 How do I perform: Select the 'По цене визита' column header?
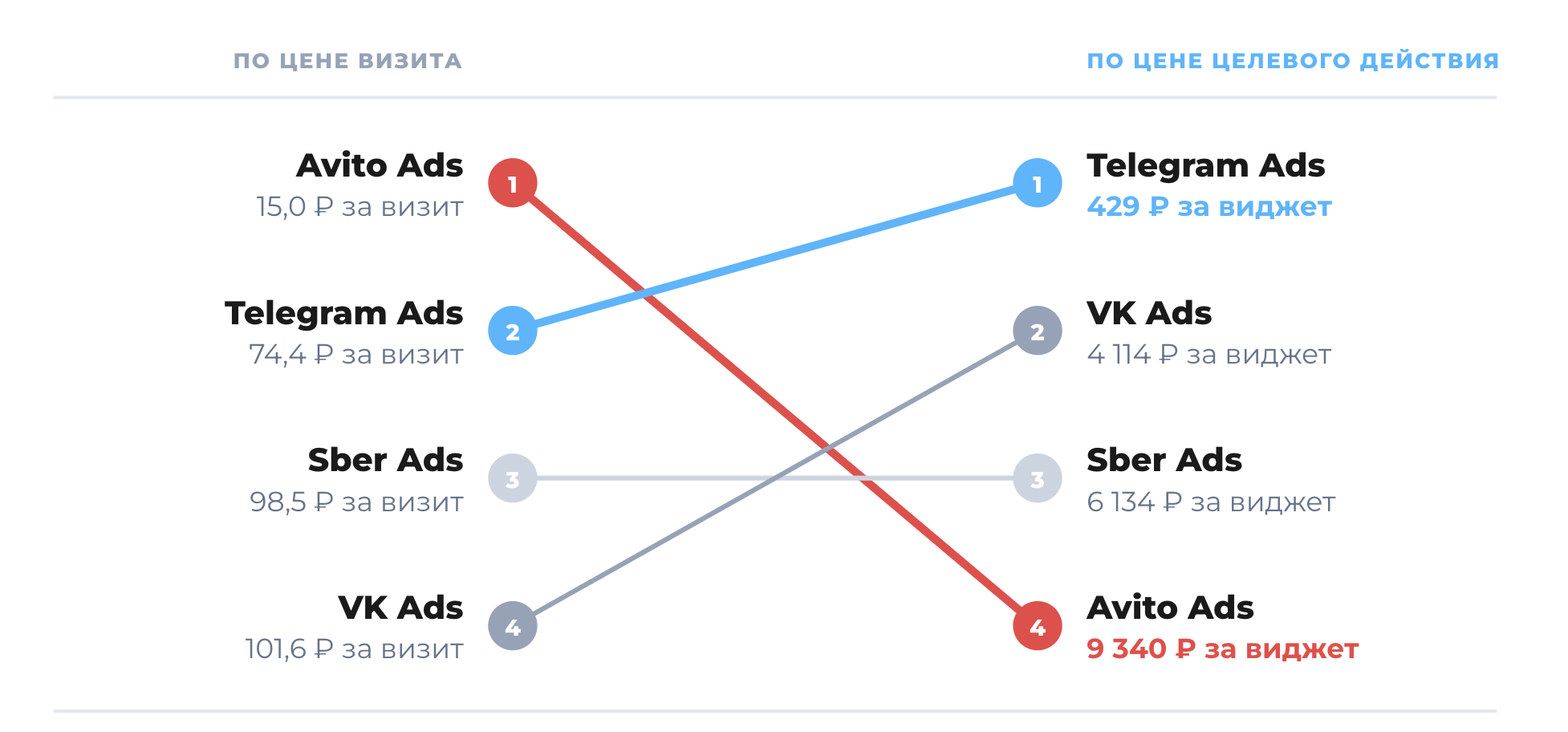(347, 61)
